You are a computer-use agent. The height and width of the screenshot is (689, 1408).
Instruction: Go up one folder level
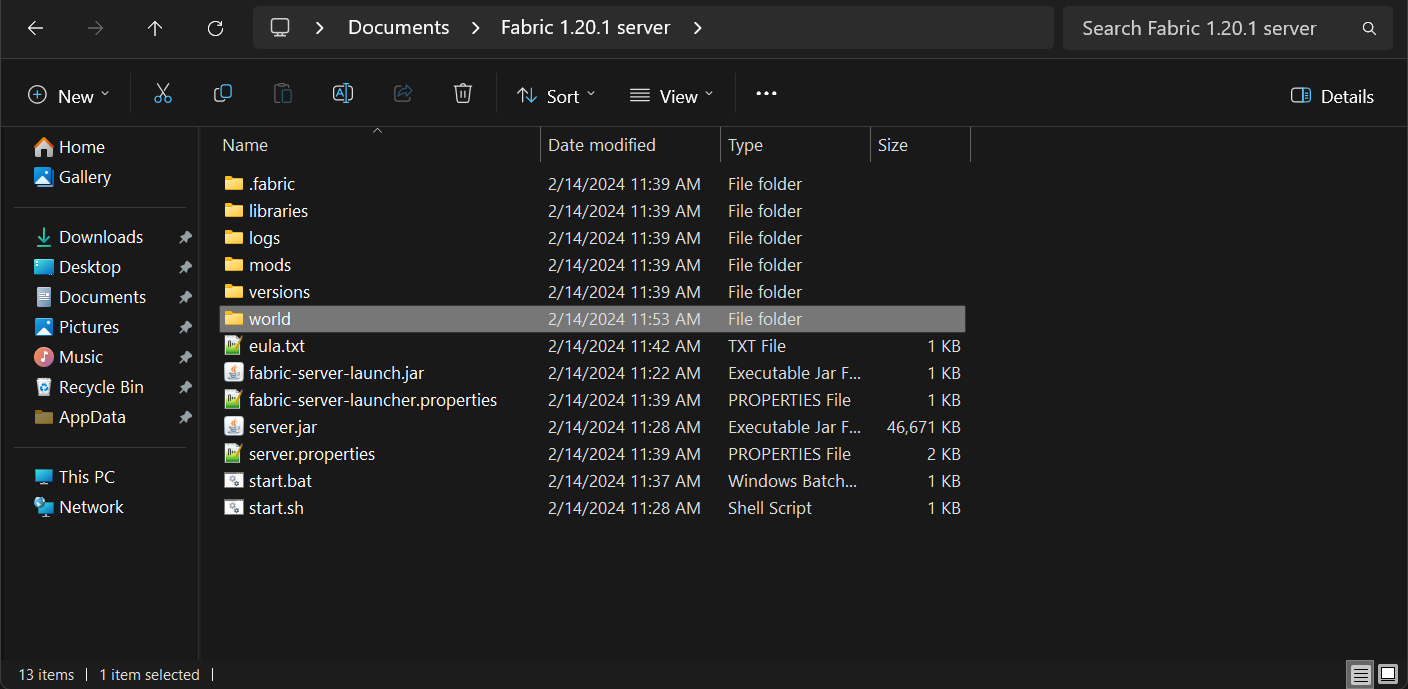click(x=155, y=28)
